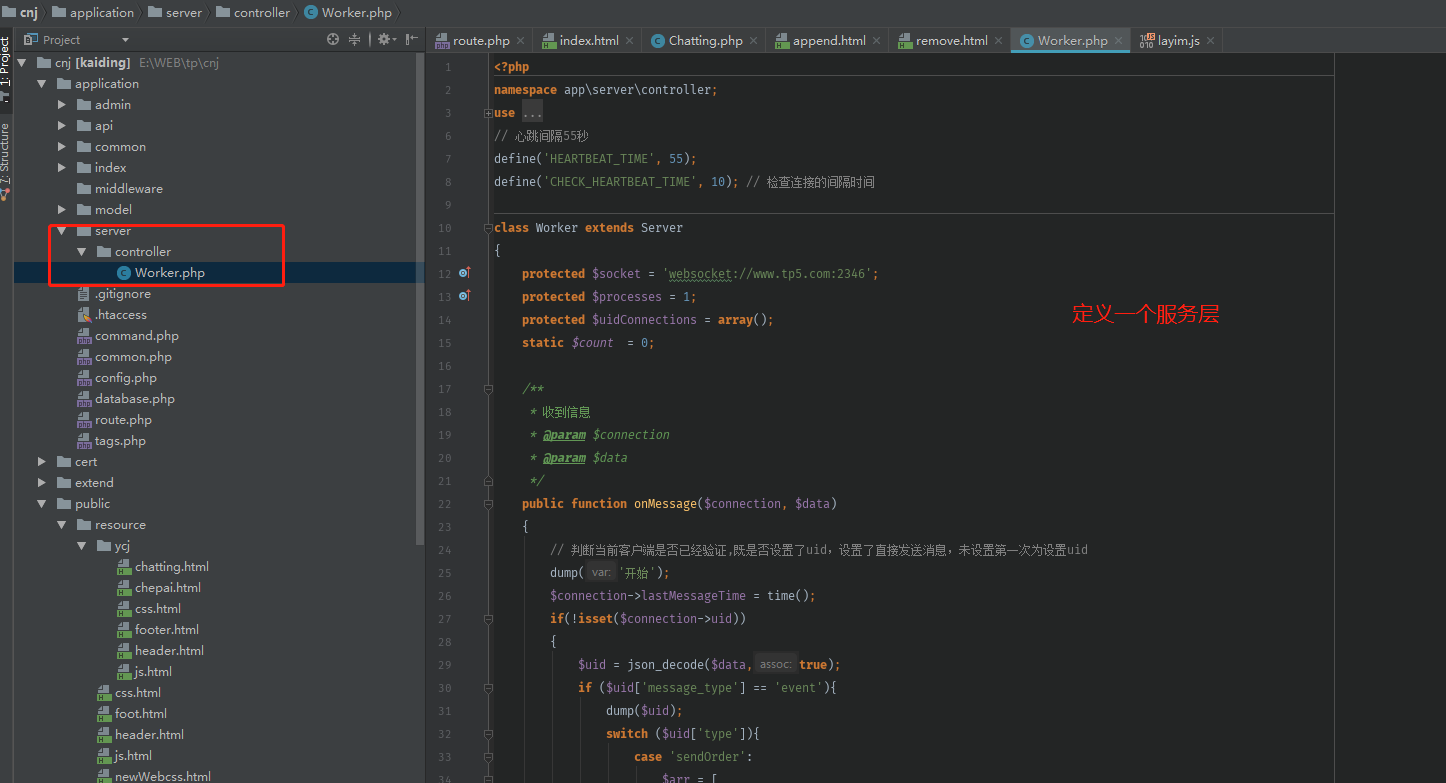The height and width of the screenshot is (783, 1446).
Task: Open the Project tool window side tab
Action: coord(6,69)
